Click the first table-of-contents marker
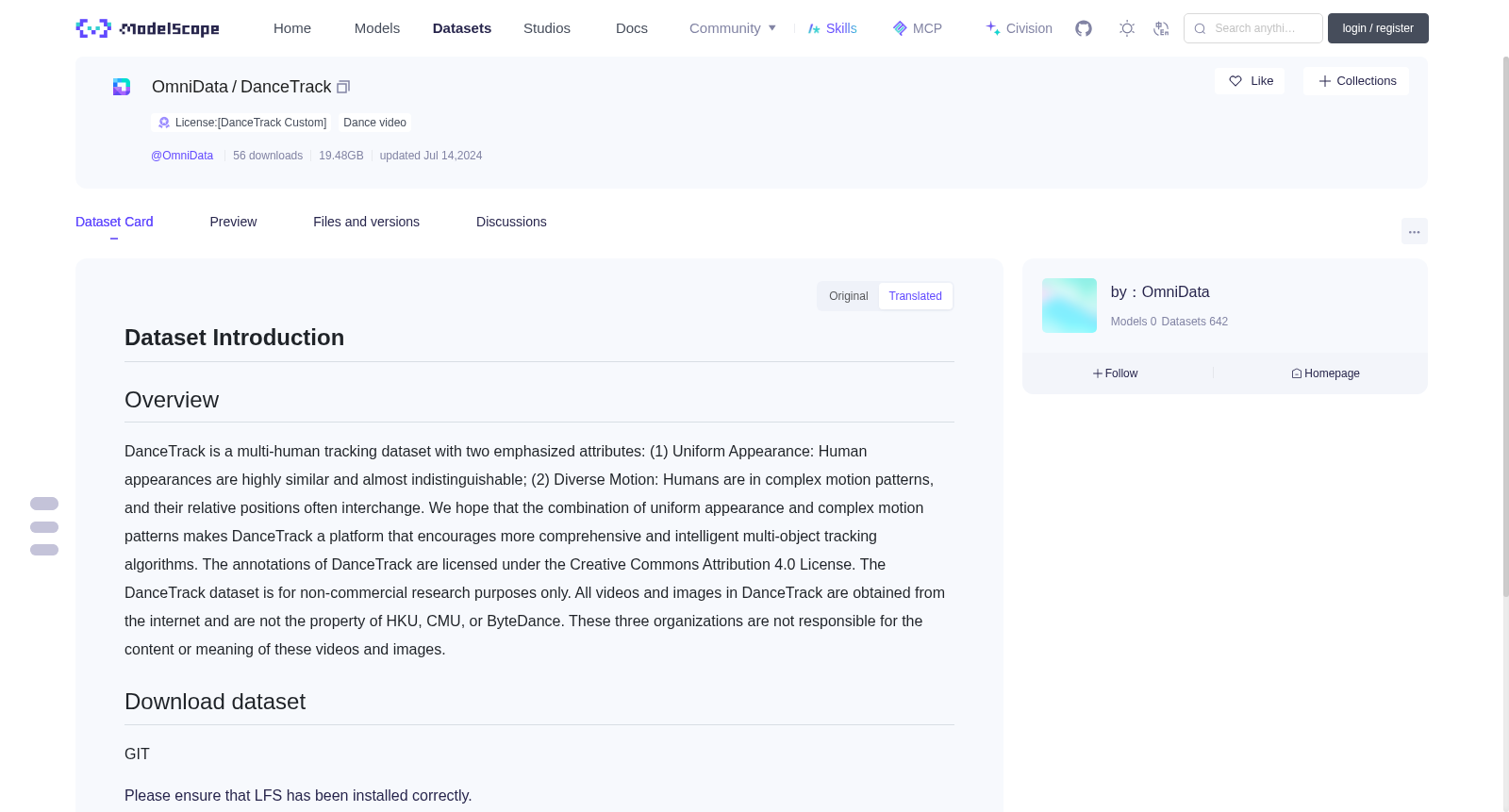This screenshot has height=812, width=1509. pos(44,504)
